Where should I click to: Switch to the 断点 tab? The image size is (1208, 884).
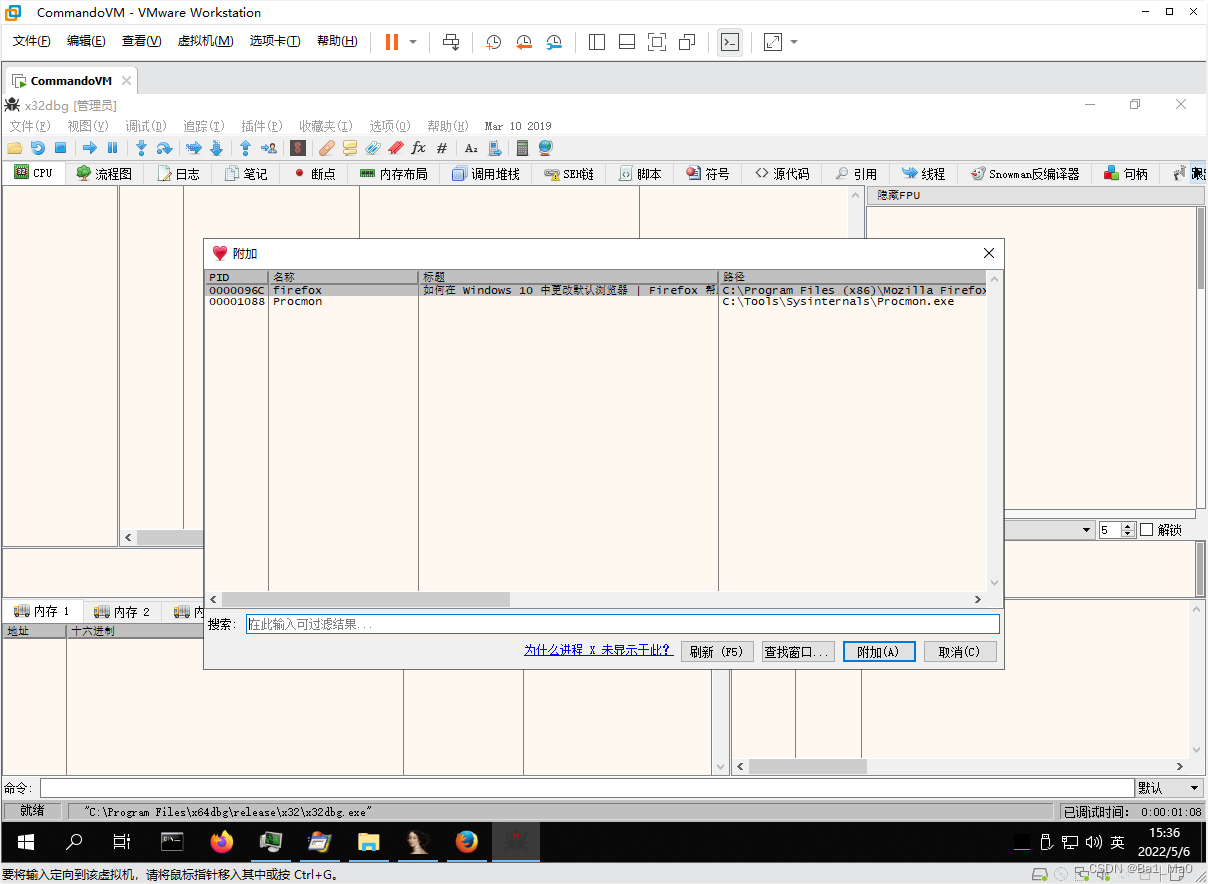(314, 174)
